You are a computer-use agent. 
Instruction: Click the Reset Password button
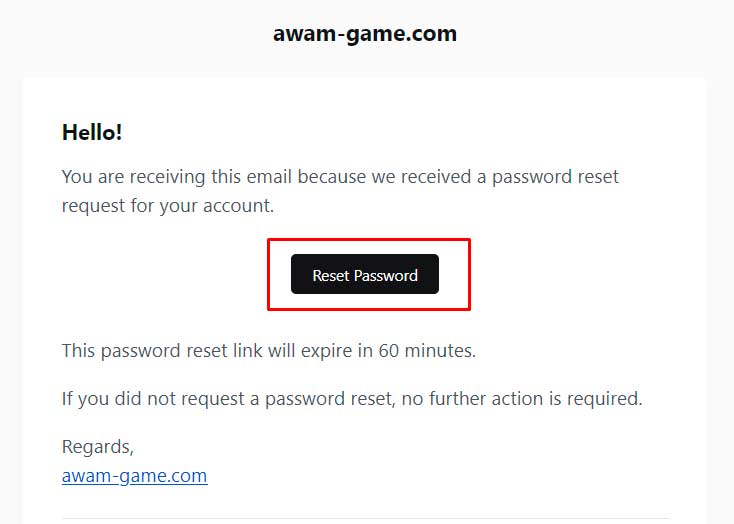coord(364,275)
